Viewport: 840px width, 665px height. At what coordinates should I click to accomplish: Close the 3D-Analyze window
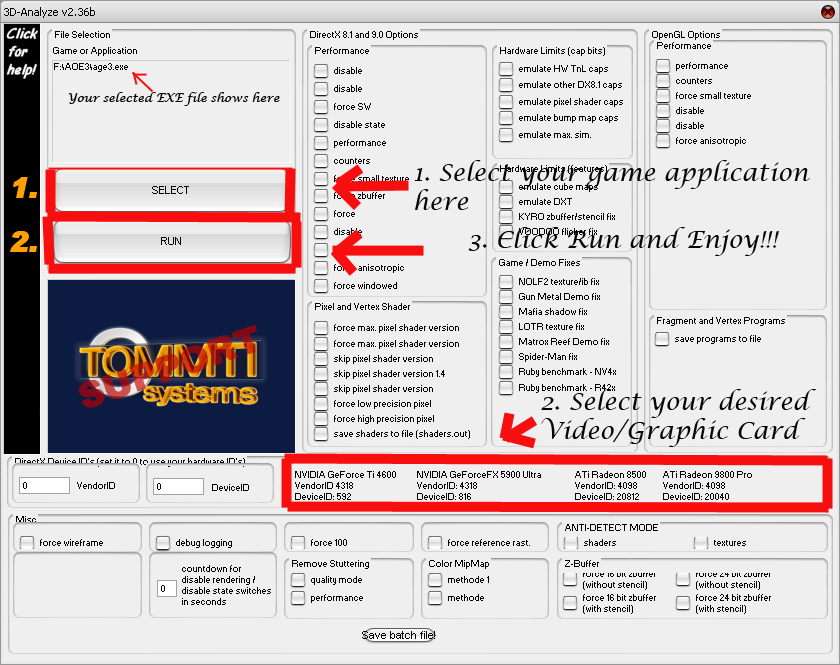pyautogui.click(x=828, y=11)
